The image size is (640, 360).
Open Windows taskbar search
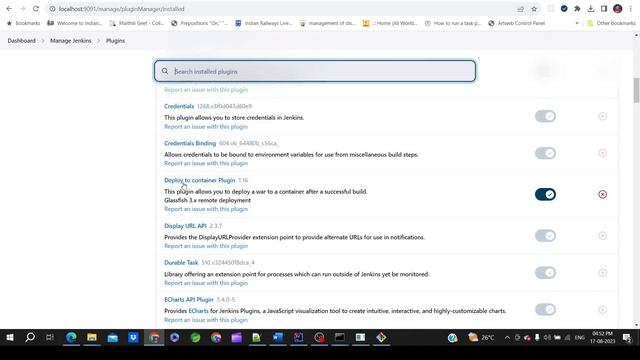30,338
